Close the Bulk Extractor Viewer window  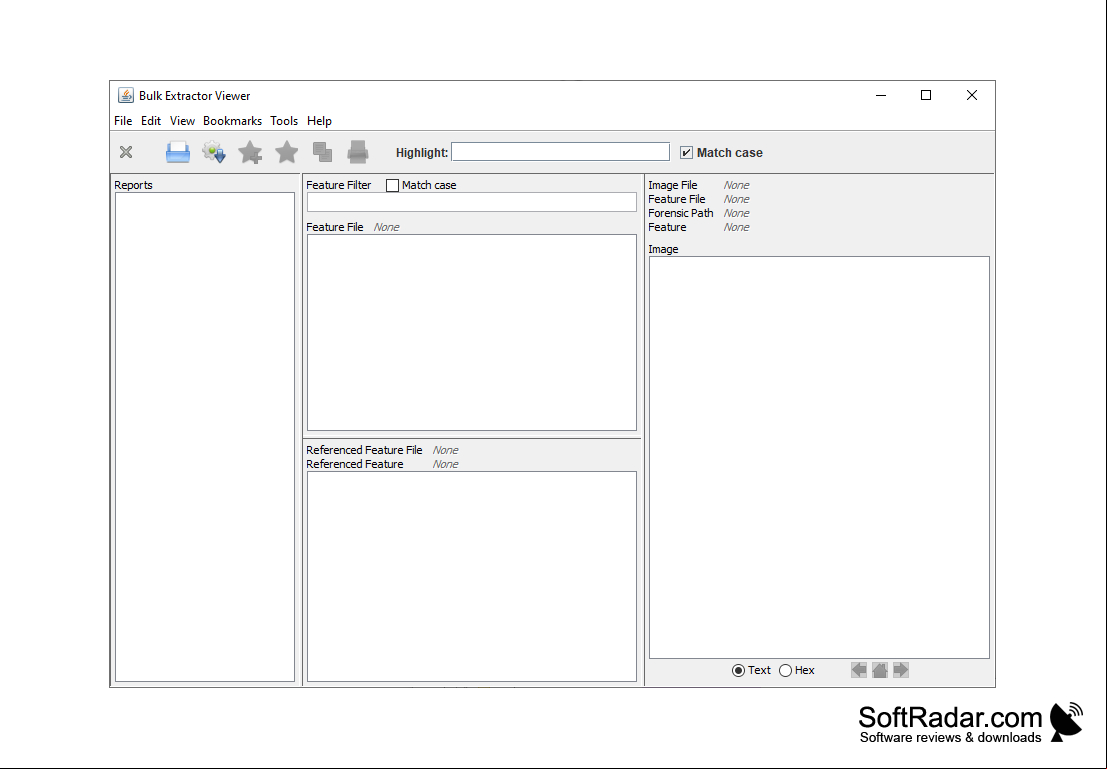[x=971, y=95]
